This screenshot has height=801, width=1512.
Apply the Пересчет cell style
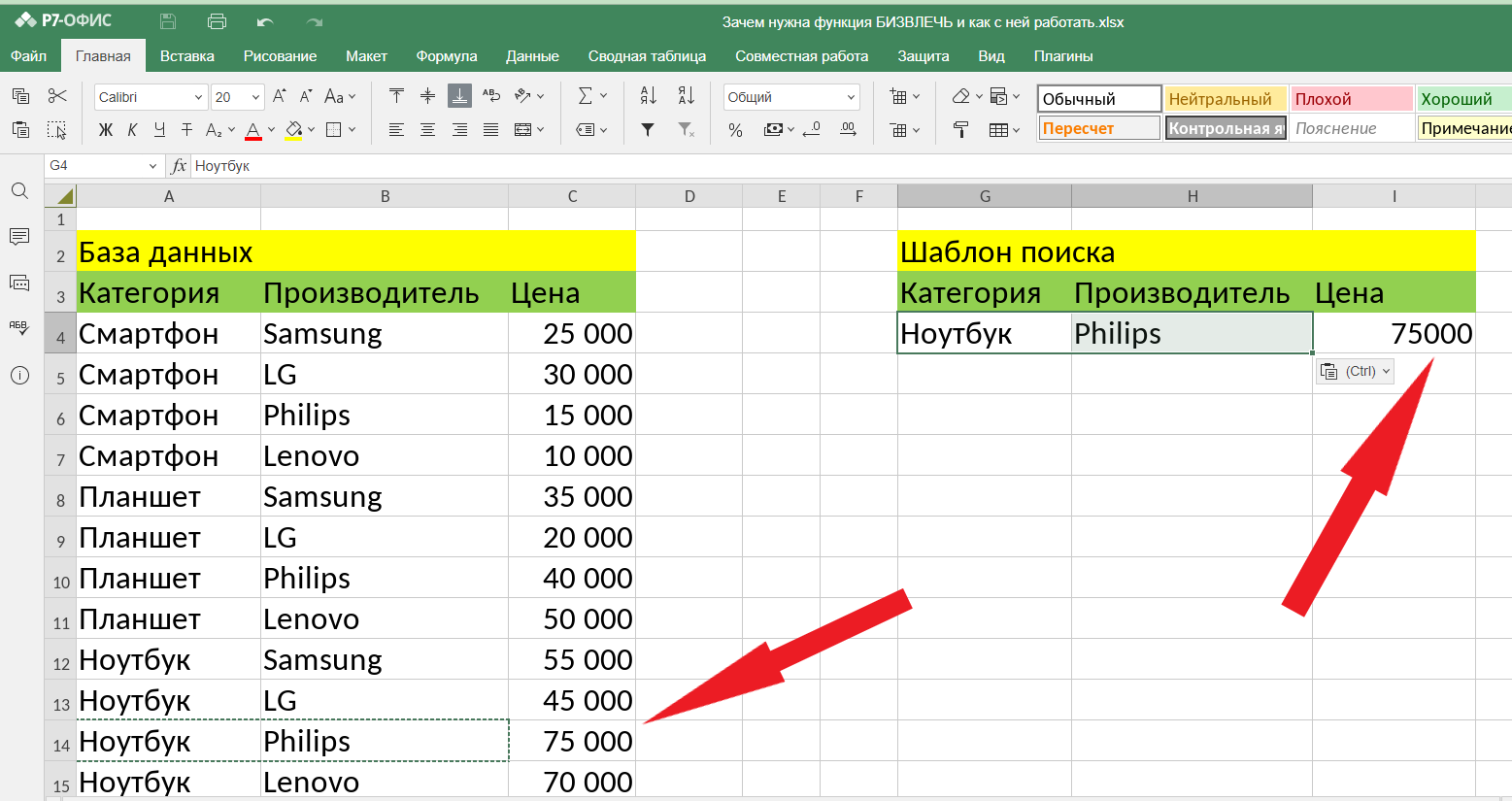point(1099,128)
